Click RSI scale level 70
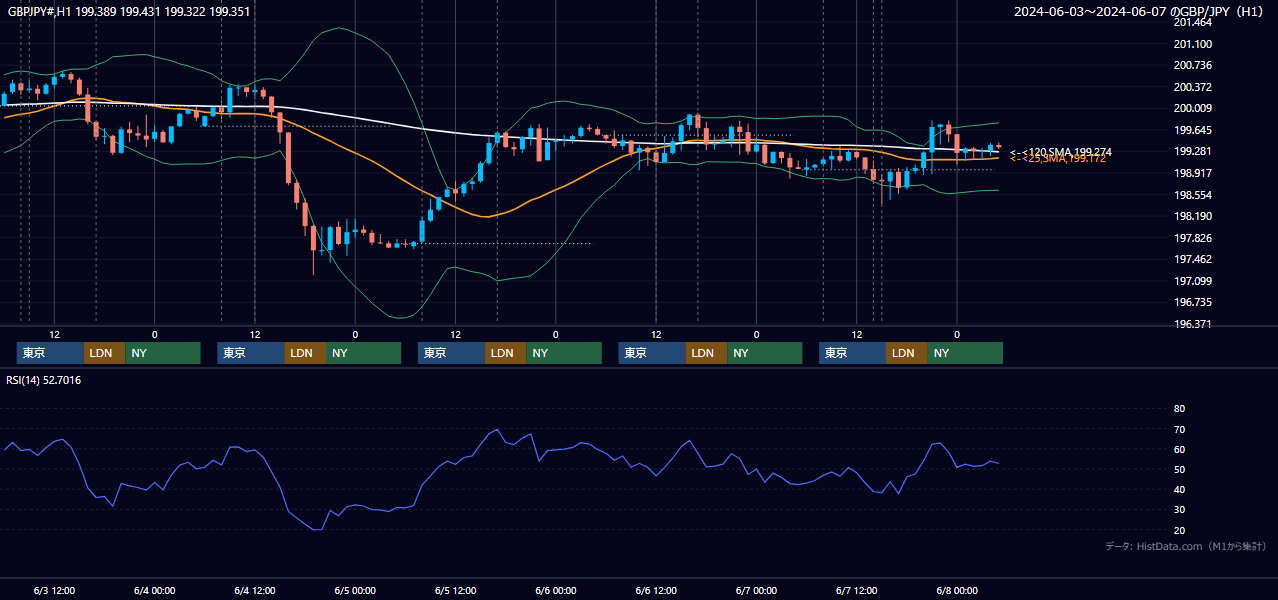The height and width of the screenshot is (600, 1278). pos(1179,429)
